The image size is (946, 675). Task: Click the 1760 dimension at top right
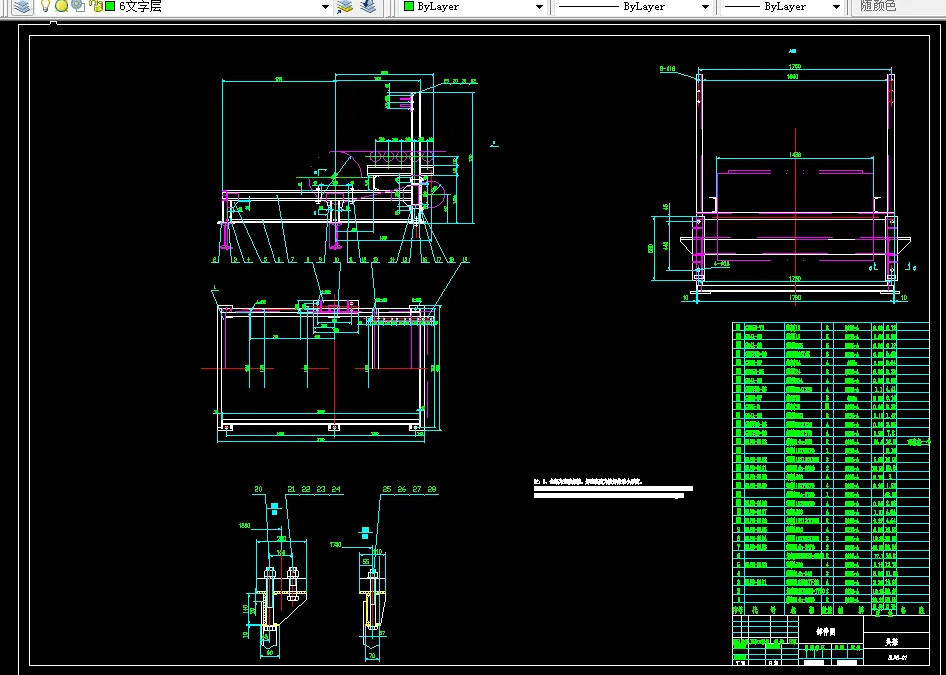(x=794, y=67)
